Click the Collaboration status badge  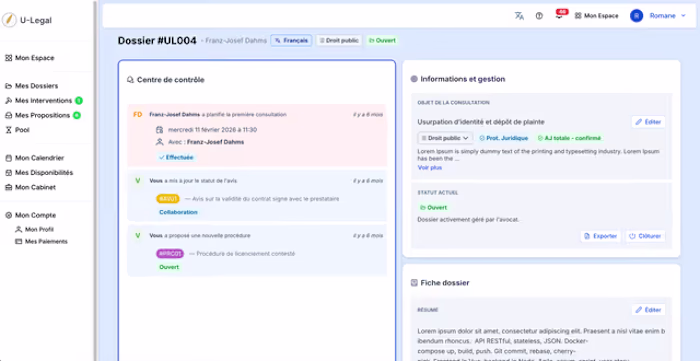coord(178,212)
